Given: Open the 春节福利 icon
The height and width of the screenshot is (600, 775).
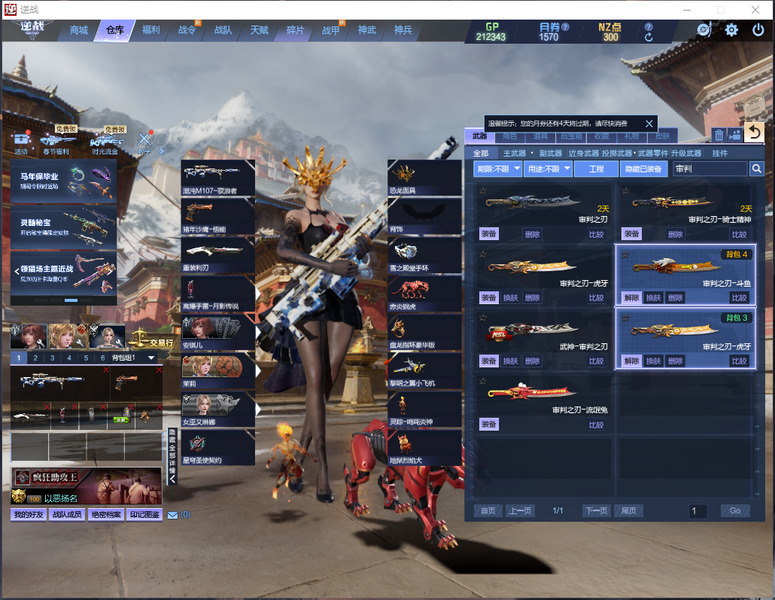Looking at the screenshot, I should (x=57, y=142).
